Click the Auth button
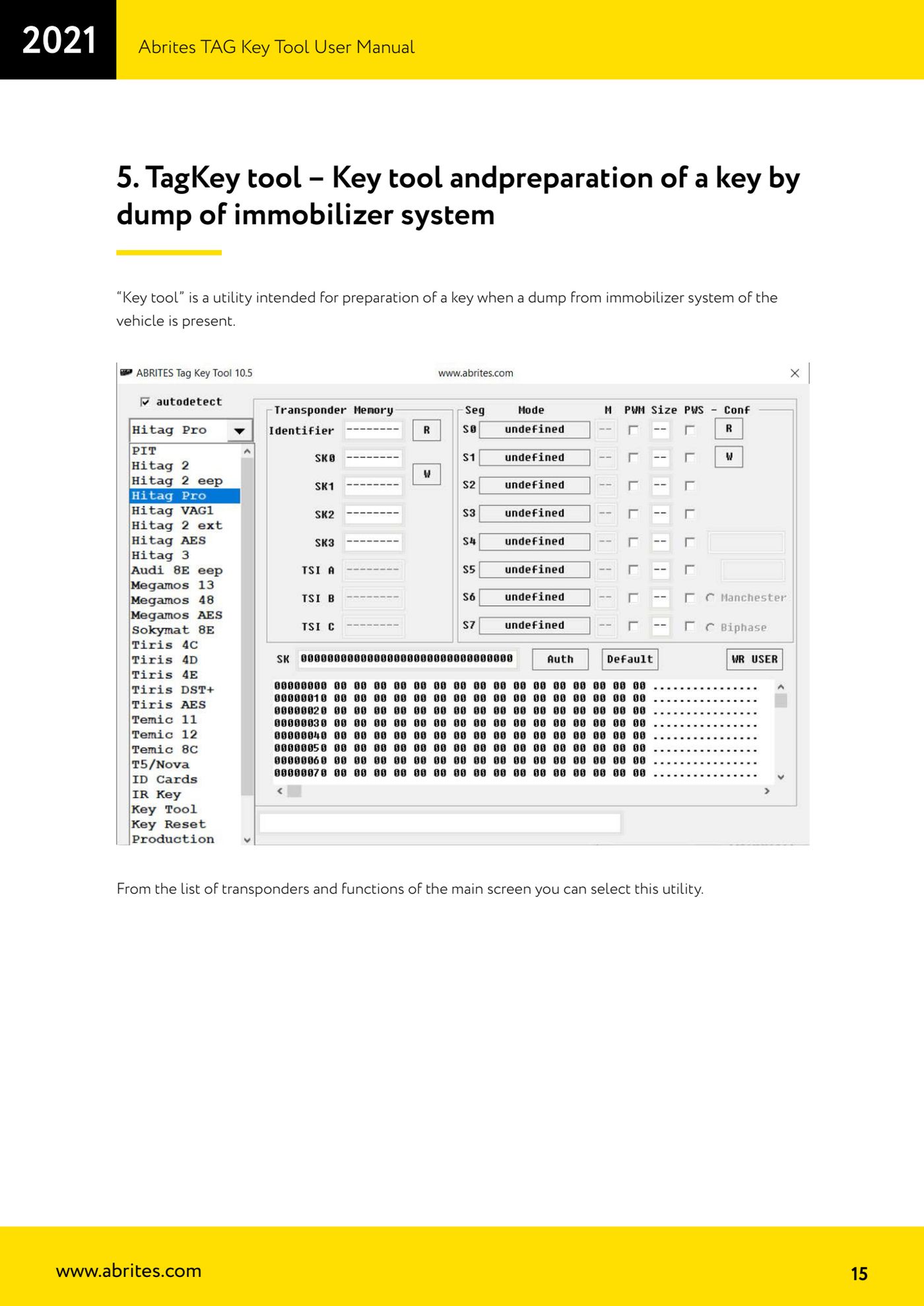Screen dimensions: 924x1306 coord(560,659)
